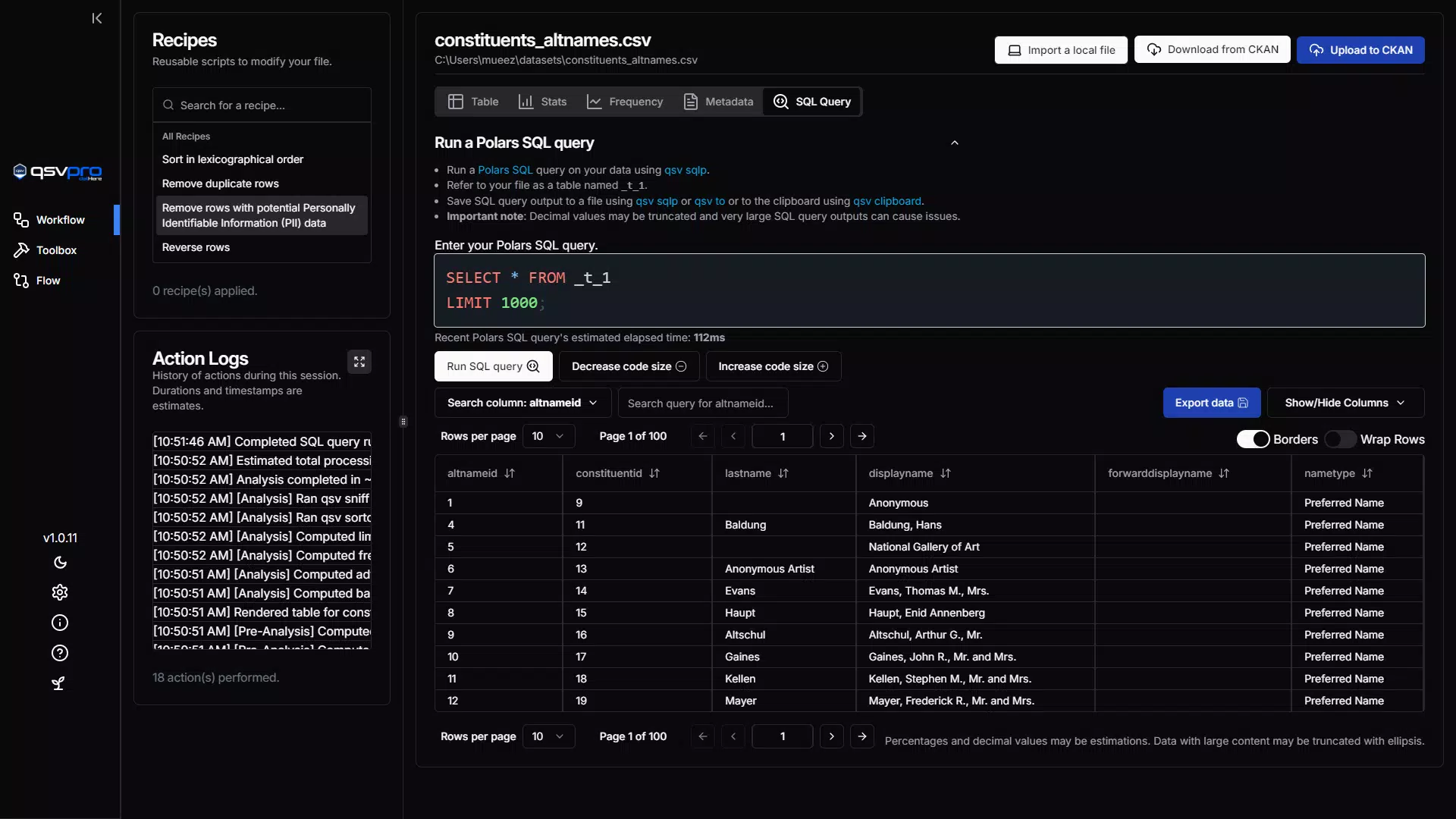Sort by displayname column
Viewport: 1456px width, 819px height.
click(946, 473)
